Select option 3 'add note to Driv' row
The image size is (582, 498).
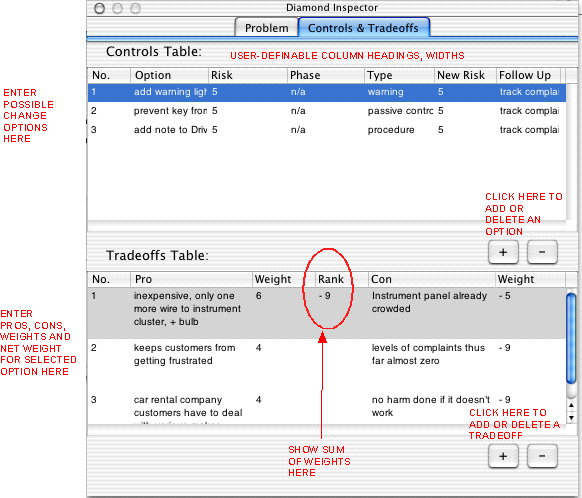[327, 130]
